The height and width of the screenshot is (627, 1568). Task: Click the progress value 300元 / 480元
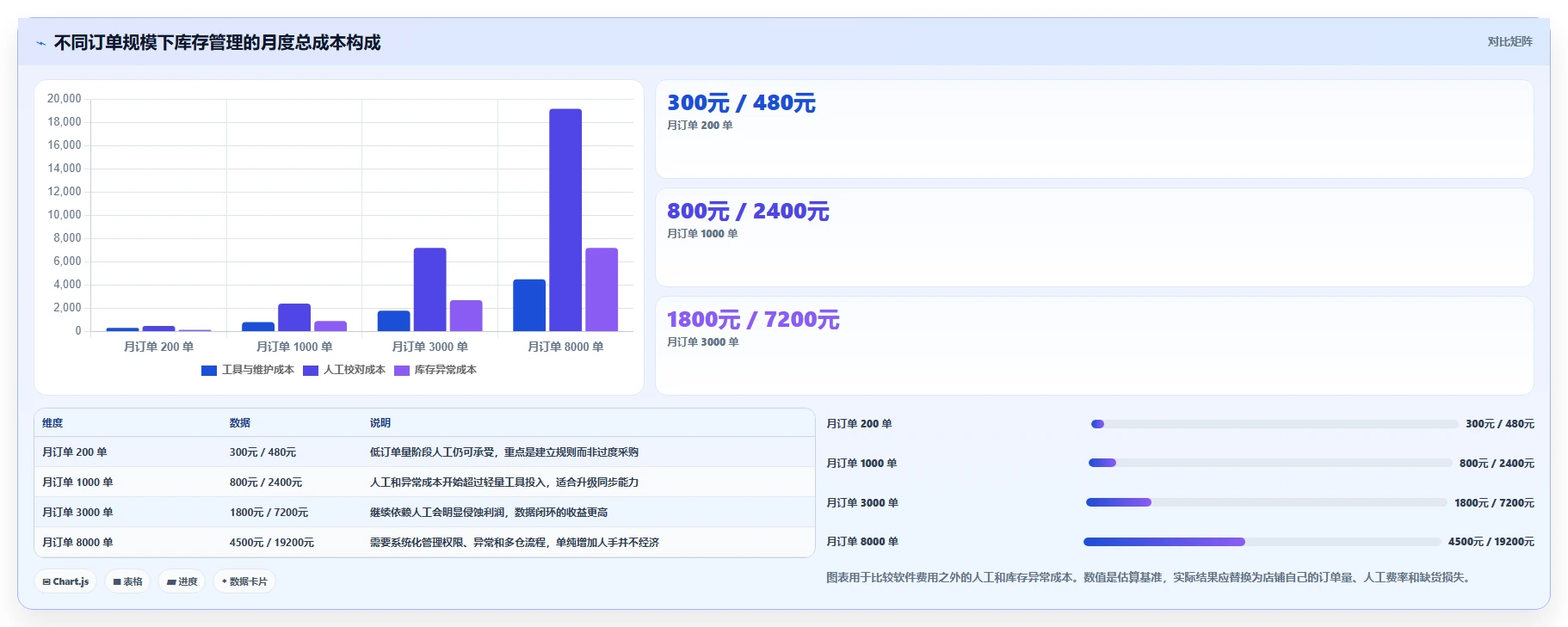click(x=1500, y=424)
